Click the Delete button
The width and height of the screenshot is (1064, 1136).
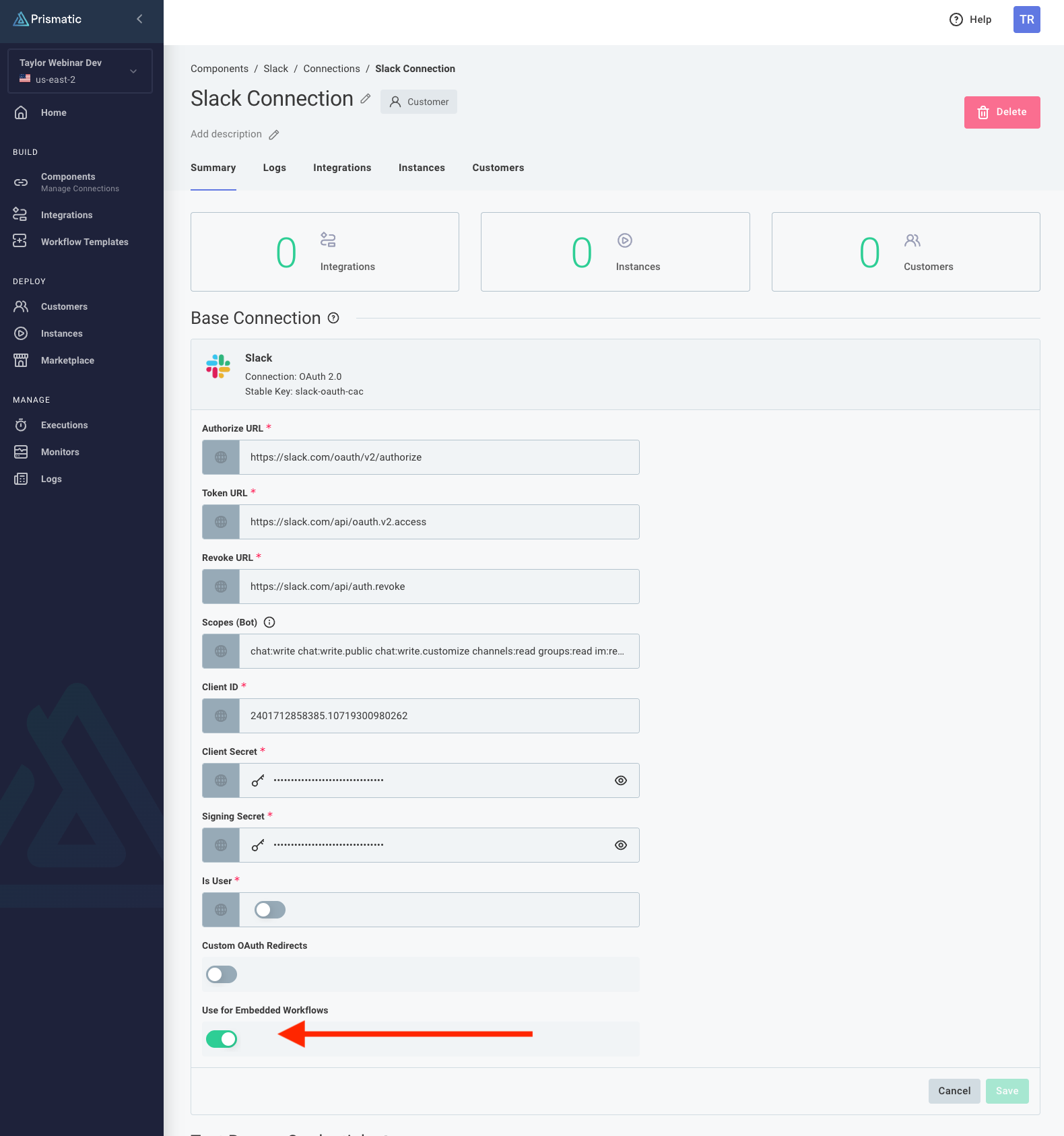pyautogui.click(x=1002, y=112)
